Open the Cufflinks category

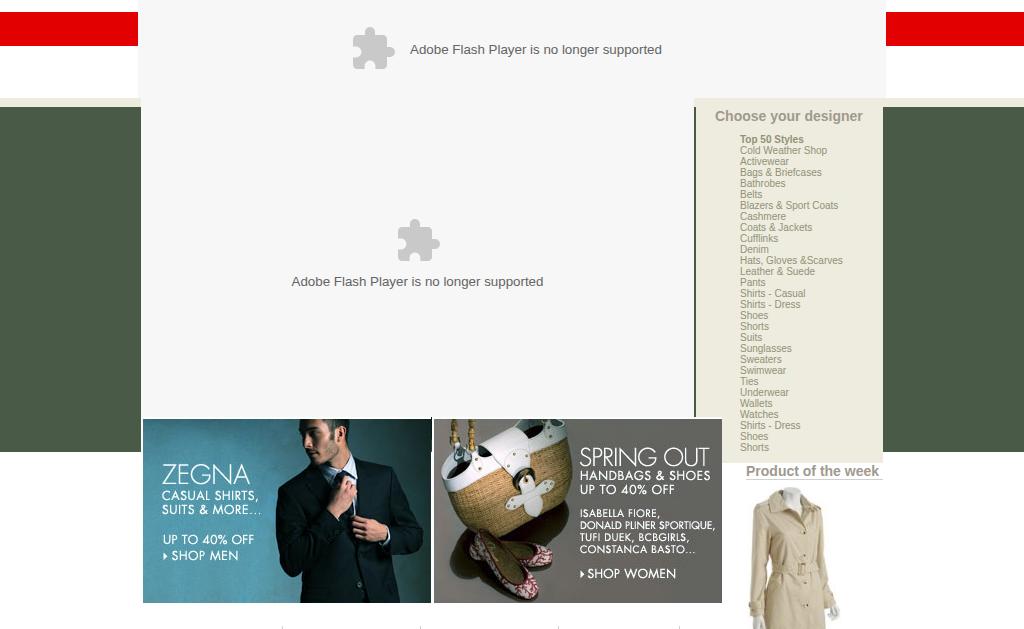pos(759,238)
